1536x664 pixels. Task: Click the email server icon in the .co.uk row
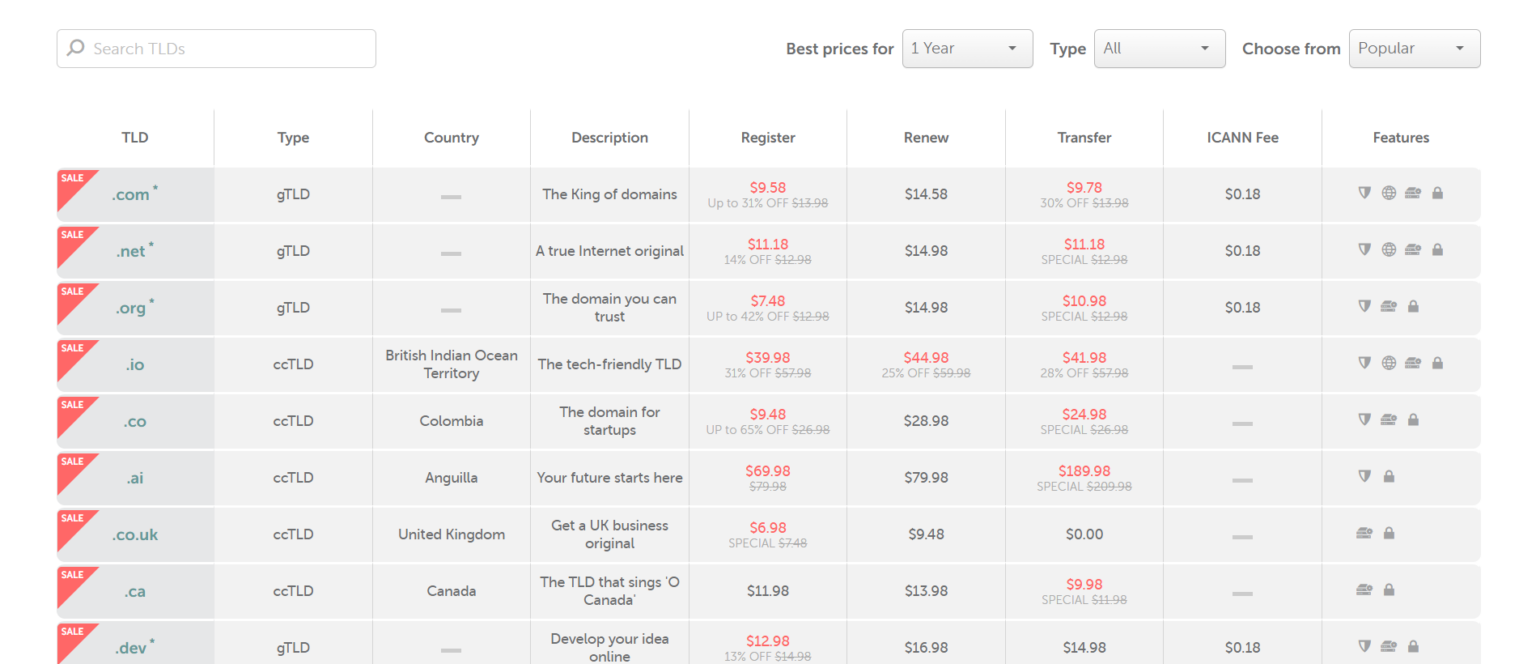point(1363,533)
